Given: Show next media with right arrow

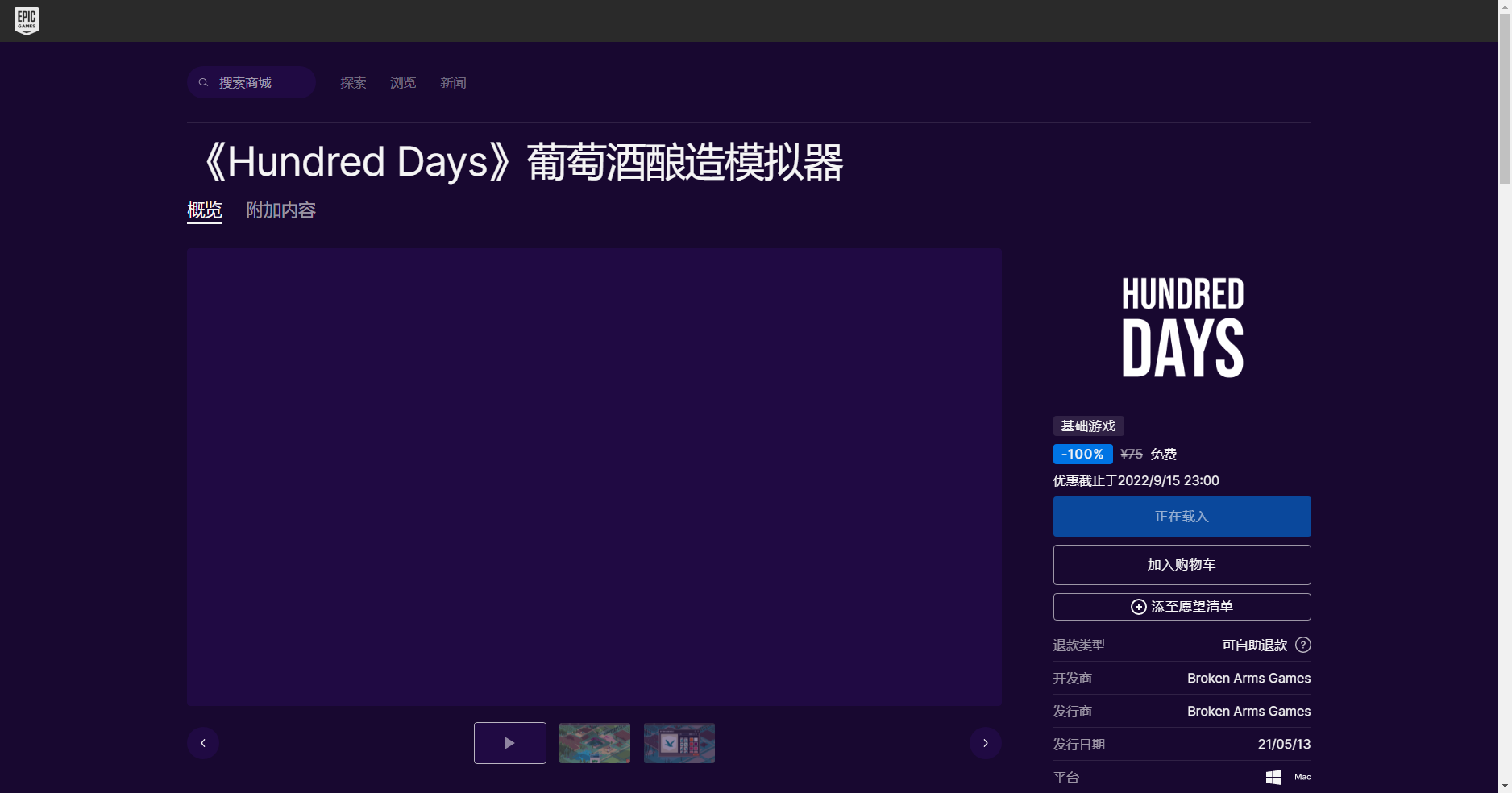Looking at the screenshot, I should [986, 743].
